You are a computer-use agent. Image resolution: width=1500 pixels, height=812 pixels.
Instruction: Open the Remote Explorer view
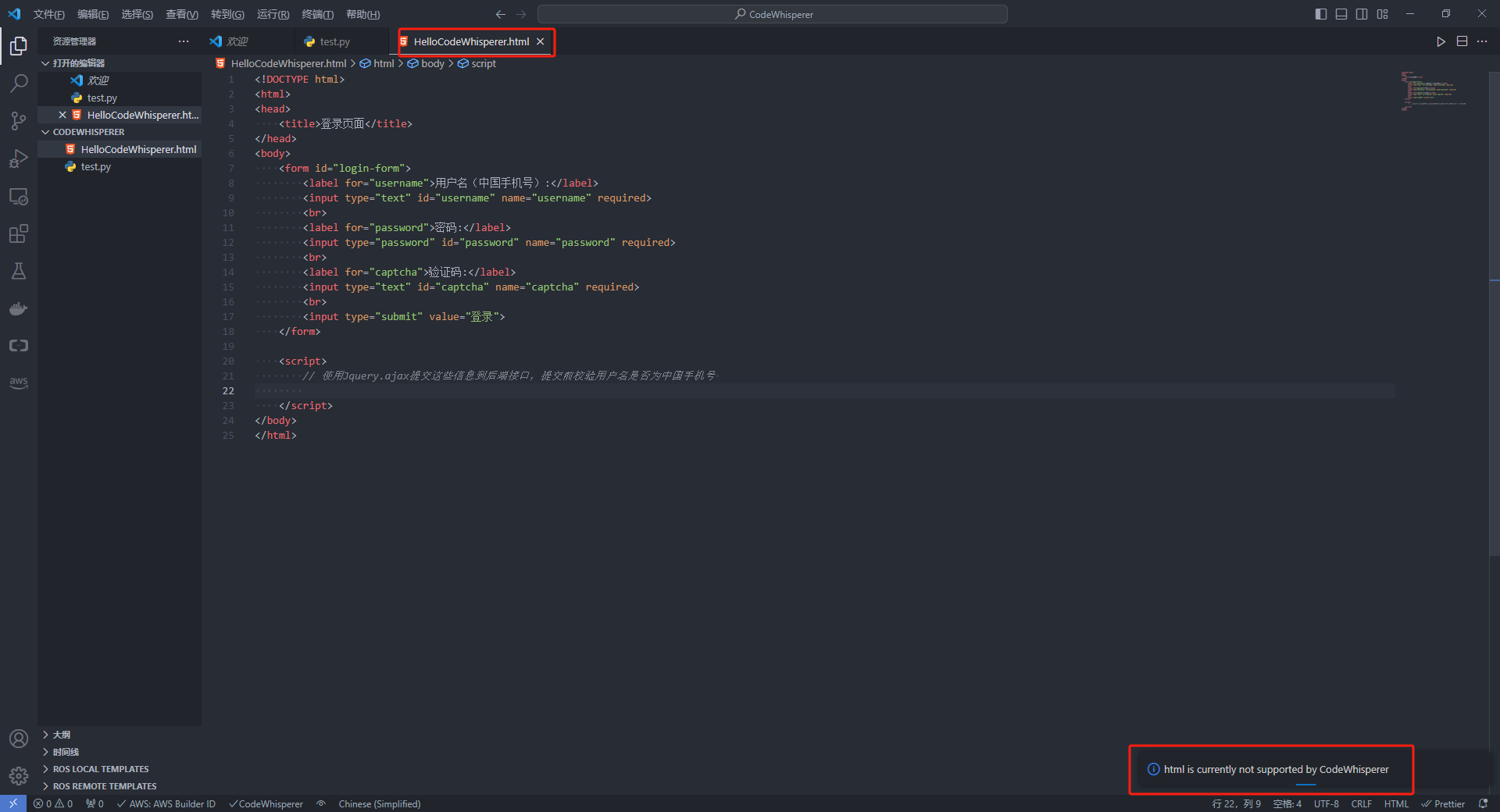(x=19, y=196)
